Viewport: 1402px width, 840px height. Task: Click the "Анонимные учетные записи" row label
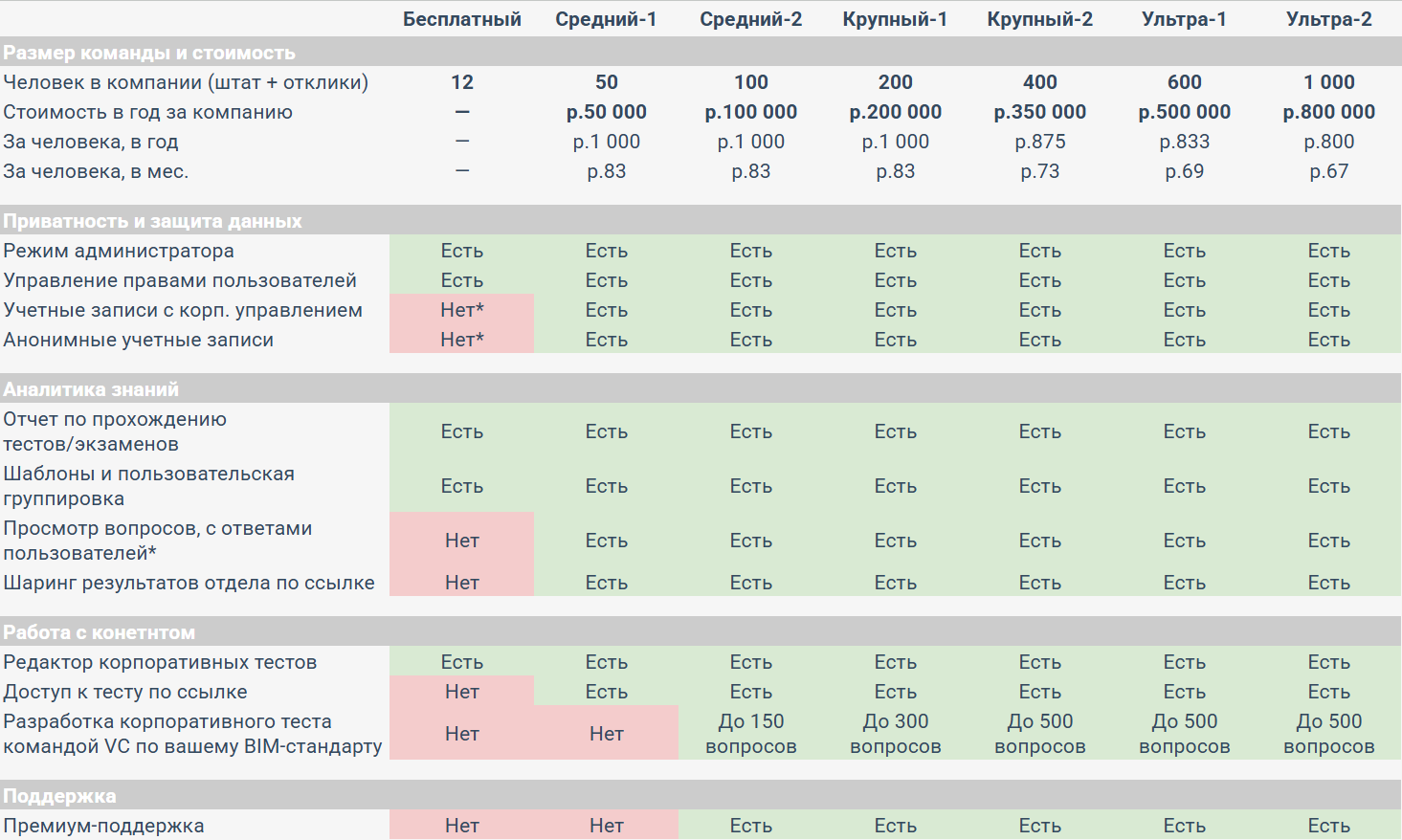point(139,340)
